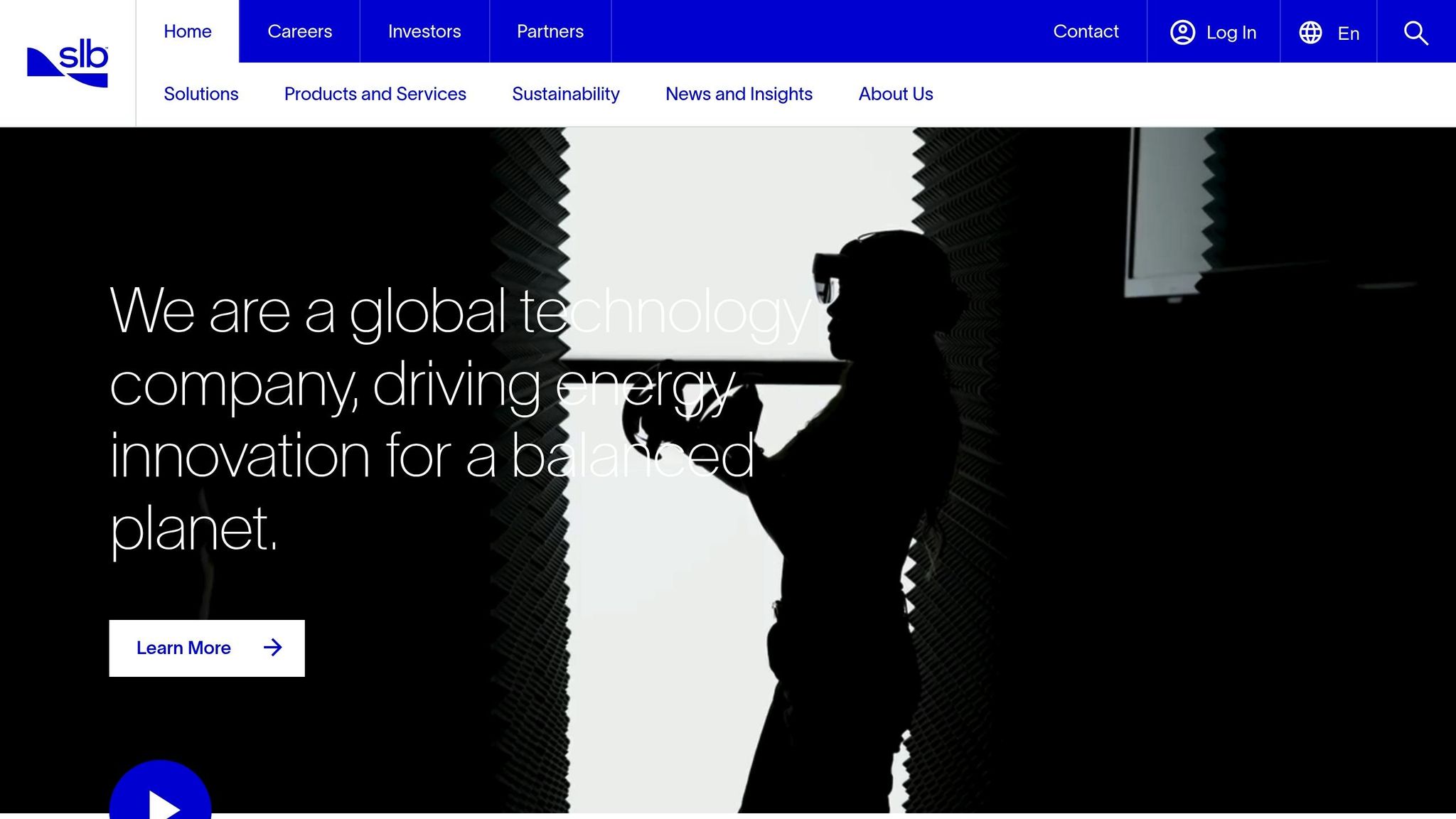Select the user account icon next to Log In
This screenshot has height=819, width=1456.
click(x=1182, y=32)
